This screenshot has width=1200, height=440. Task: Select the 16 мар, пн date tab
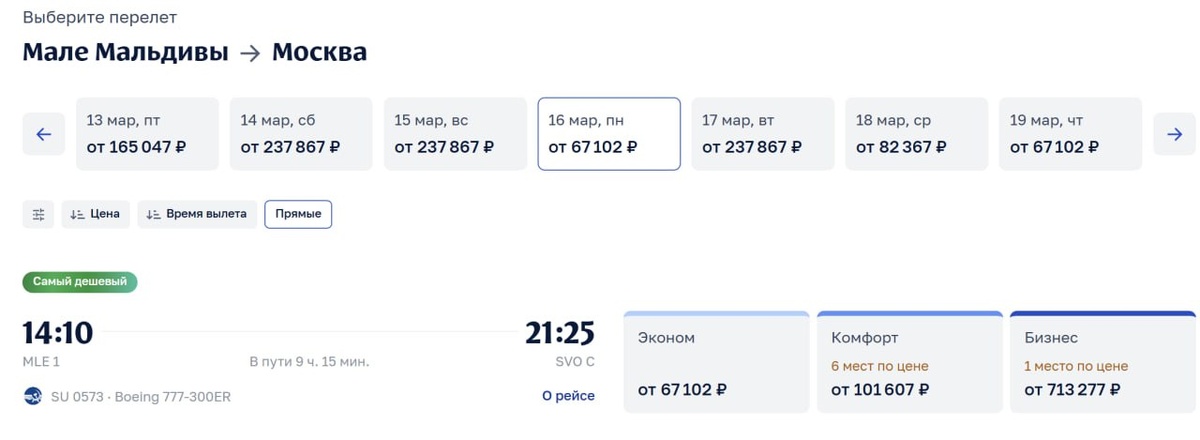(609, 134)
